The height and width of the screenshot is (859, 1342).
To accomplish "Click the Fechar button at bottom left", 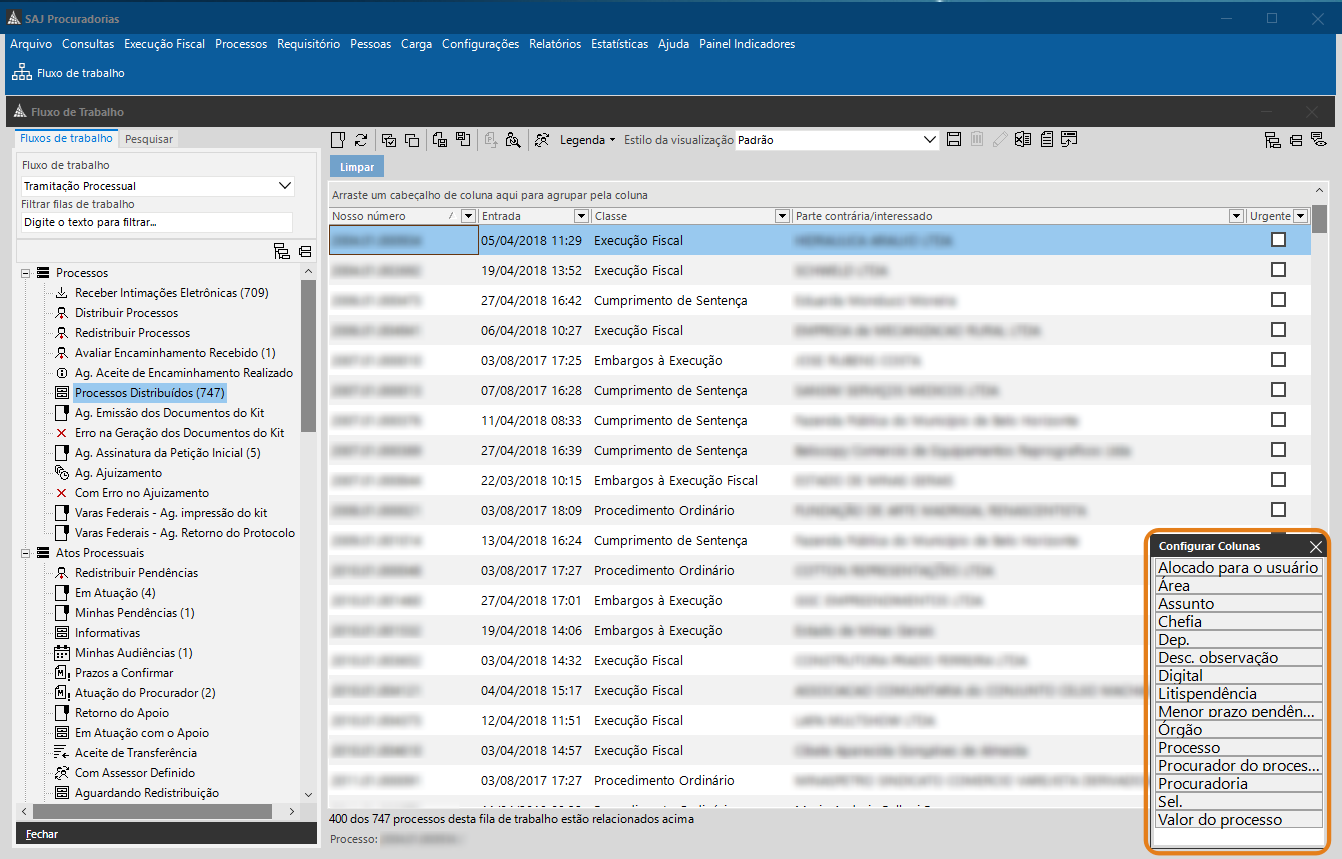I will tap(40, 833).
